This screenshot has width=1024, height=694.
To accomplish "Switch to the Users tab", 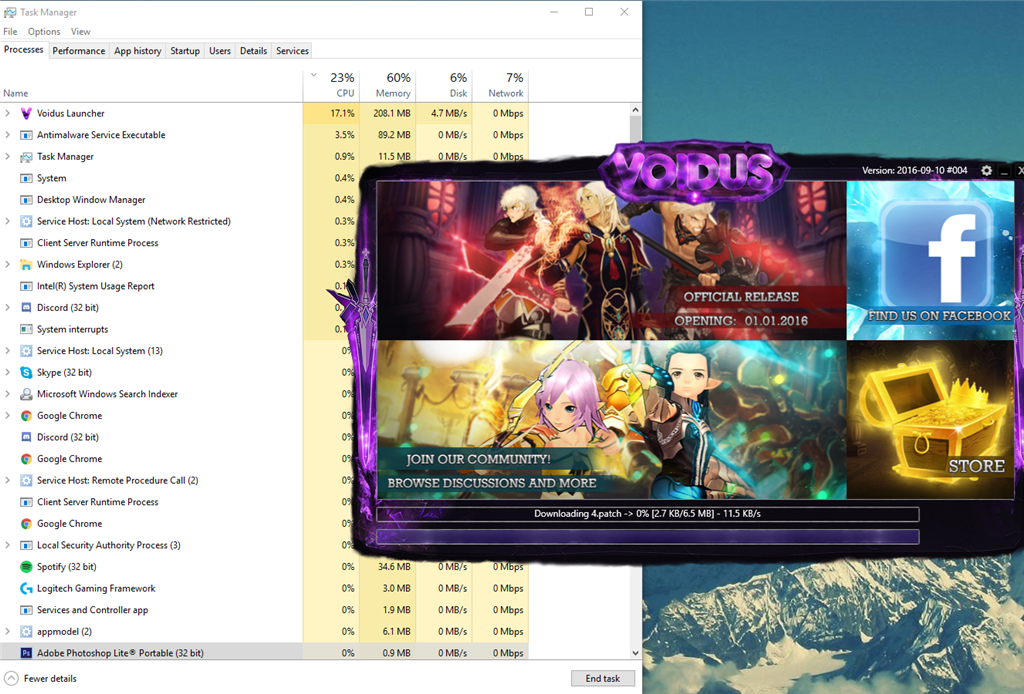I will [x=220, y=51].
